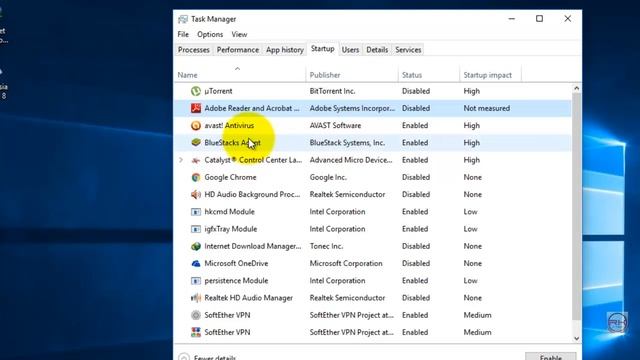640x360 pixels.
Task: Select the Realtek HD Audio Manager entry
Action: (249, 298)
